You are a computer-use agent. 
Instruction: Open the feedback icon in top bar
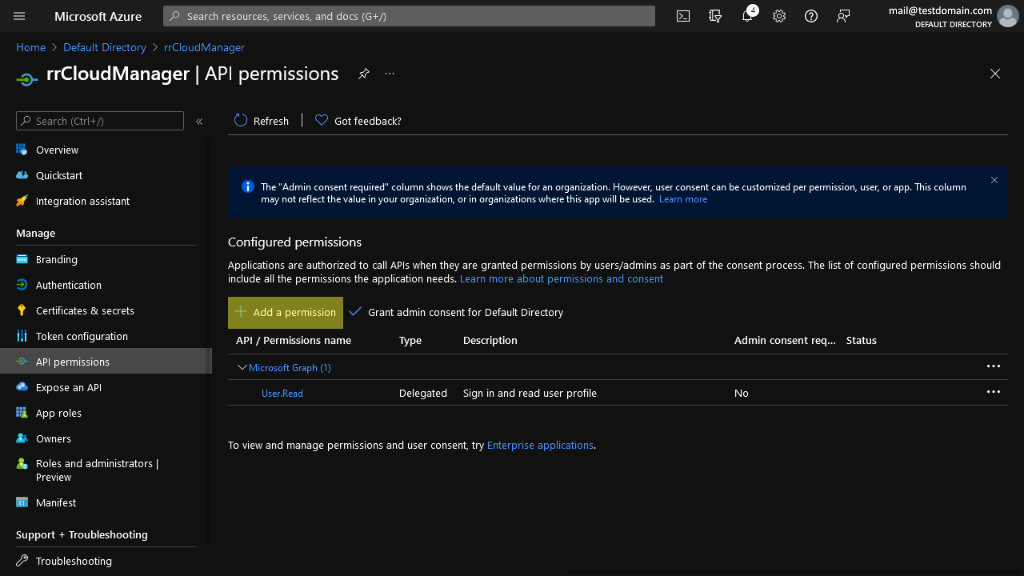coord(843,16)
